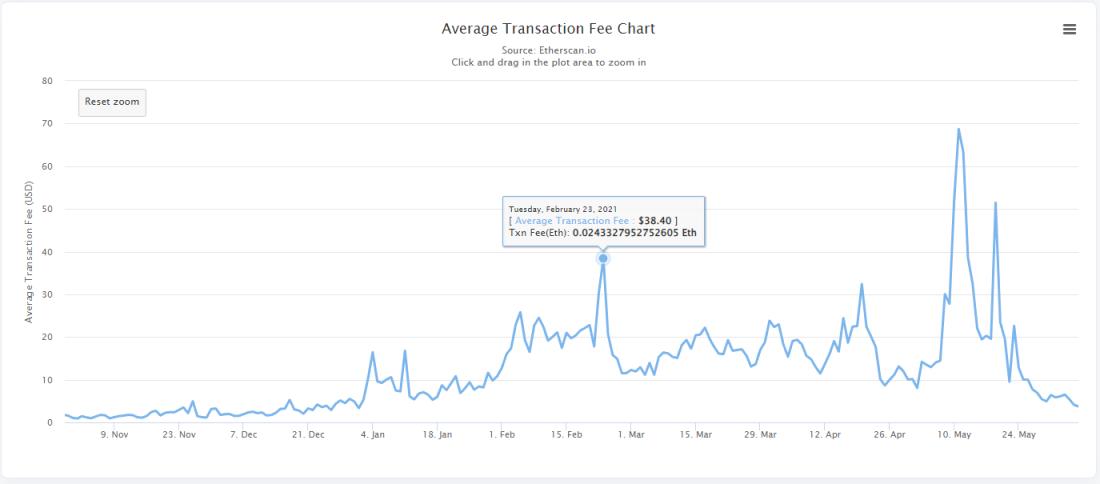Click the 10. May x-axis label
This screenshot has width=1100, height=484.
point(954,435)
